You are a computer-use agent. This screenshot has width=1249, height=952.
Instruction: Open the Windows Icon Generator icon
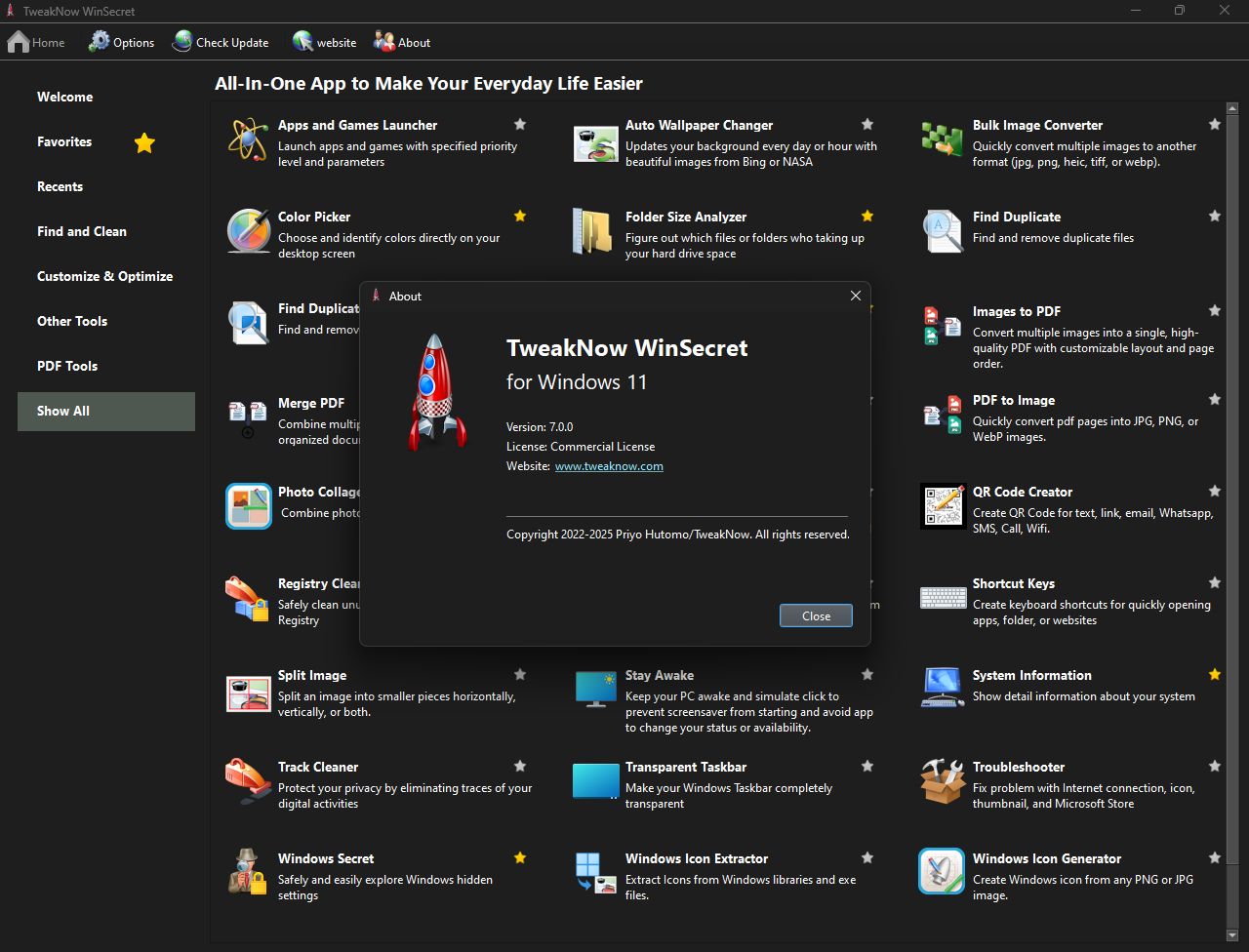(x=942, y=871)
